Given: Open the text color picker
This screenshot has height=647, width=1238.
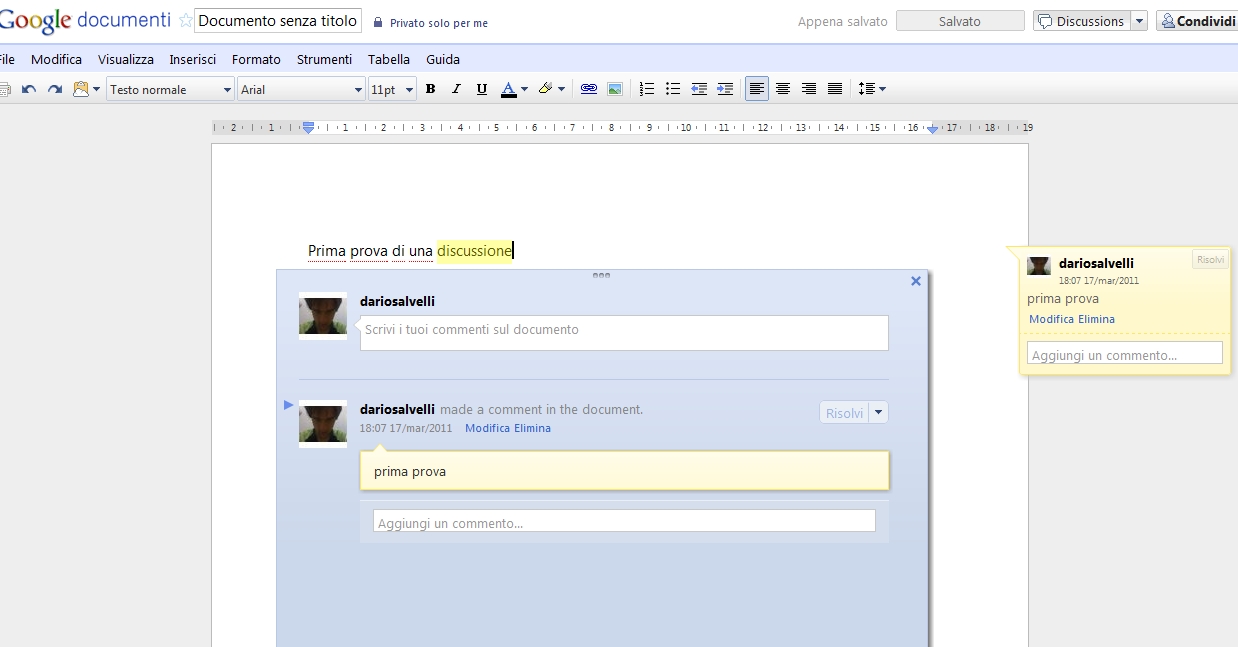Looking at the screenshot, I should click(x=514, y=89).
